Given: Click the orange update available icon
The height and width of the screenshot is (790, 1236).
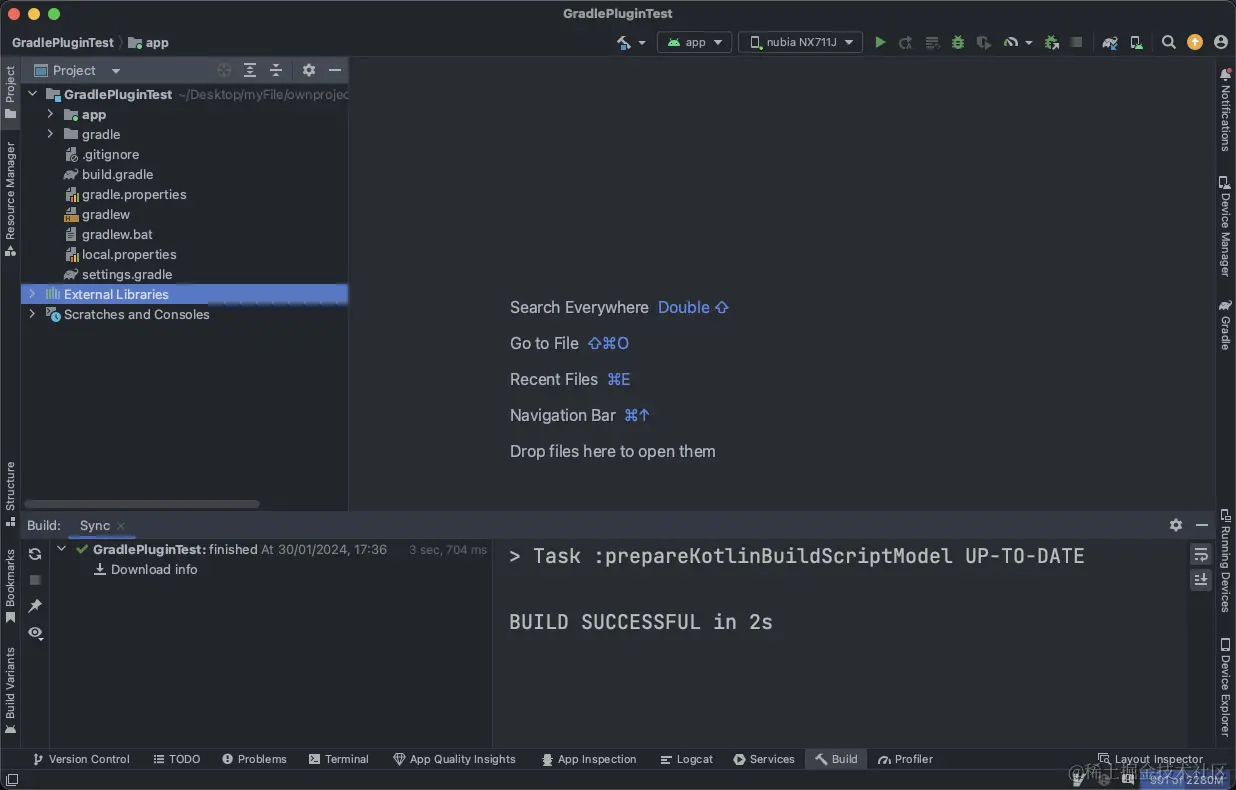Looking at the screenshot, I should tap(1195, 42).
